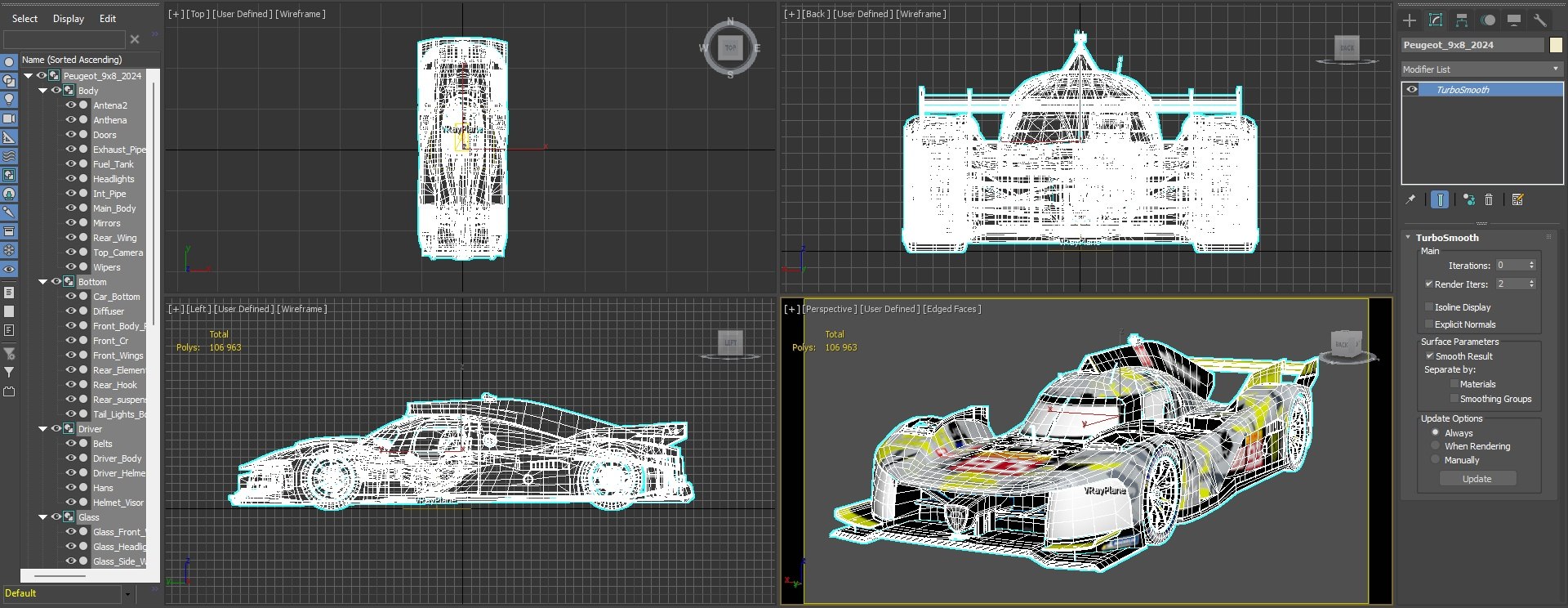
Task: Open the Hierarchy command panel tab
Action: pos(1462,20)
